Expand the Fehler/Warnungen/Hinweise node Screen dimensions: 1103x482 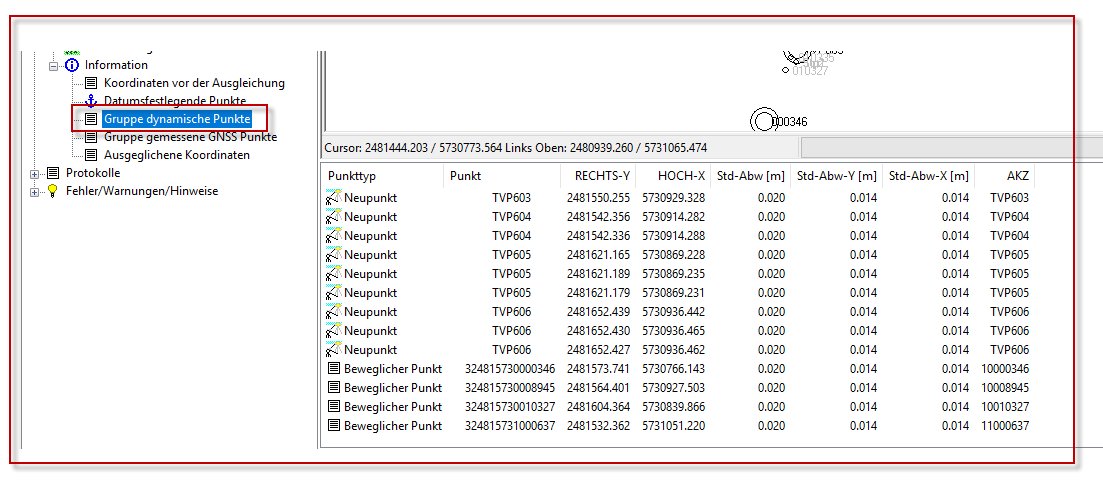[x=36, y=191]
